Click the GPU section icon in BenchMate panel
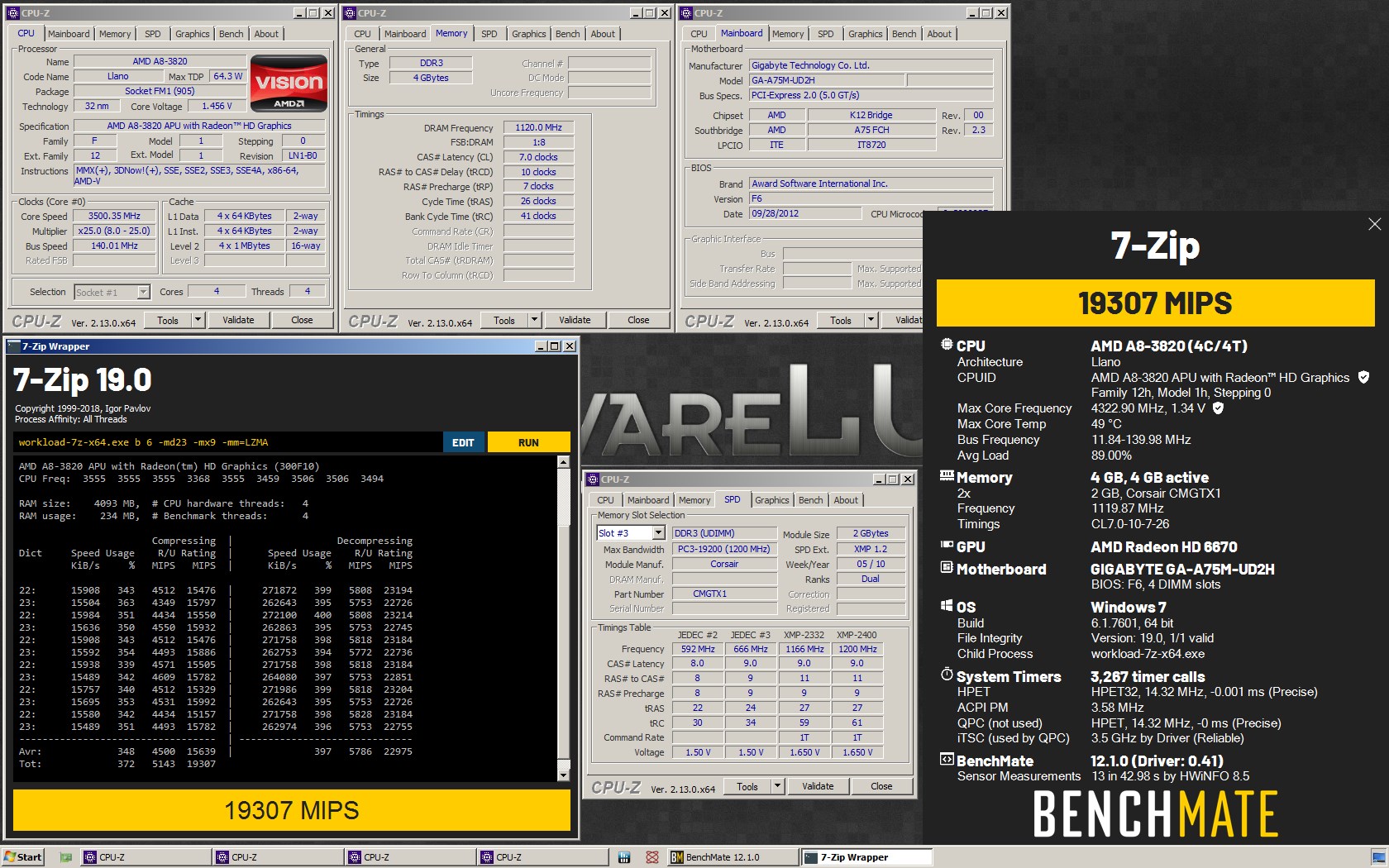 pyautogui.click(x=947, y=546)
